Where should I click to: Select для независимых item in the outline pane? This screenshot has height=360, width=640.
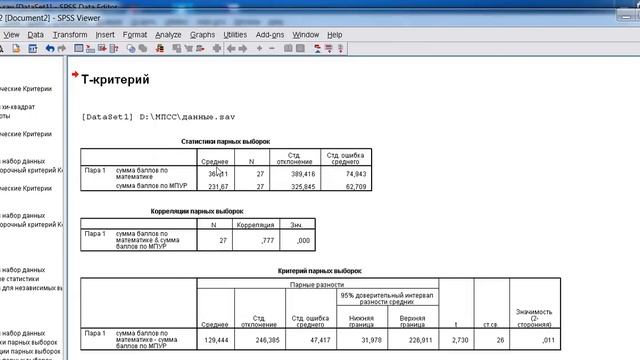click(x=31, y=288)
